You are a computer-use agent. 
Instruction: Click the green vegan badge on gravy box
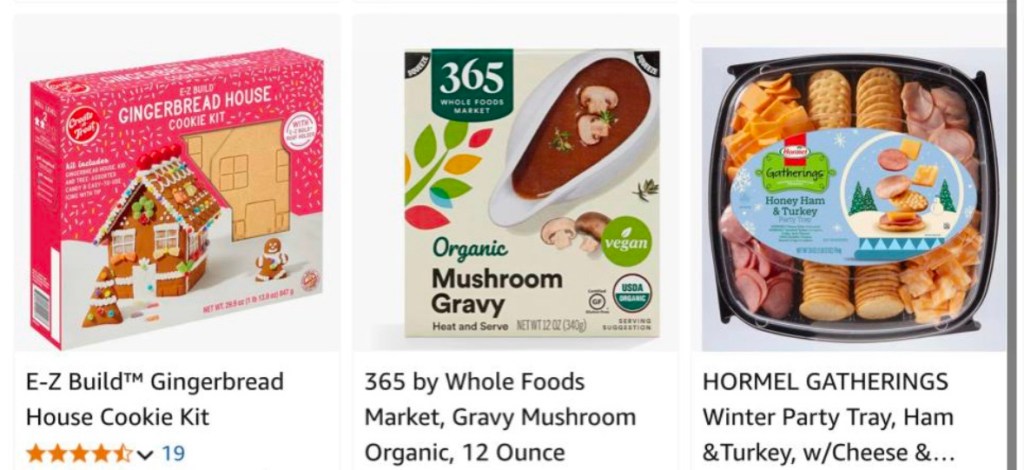point(626,242)
